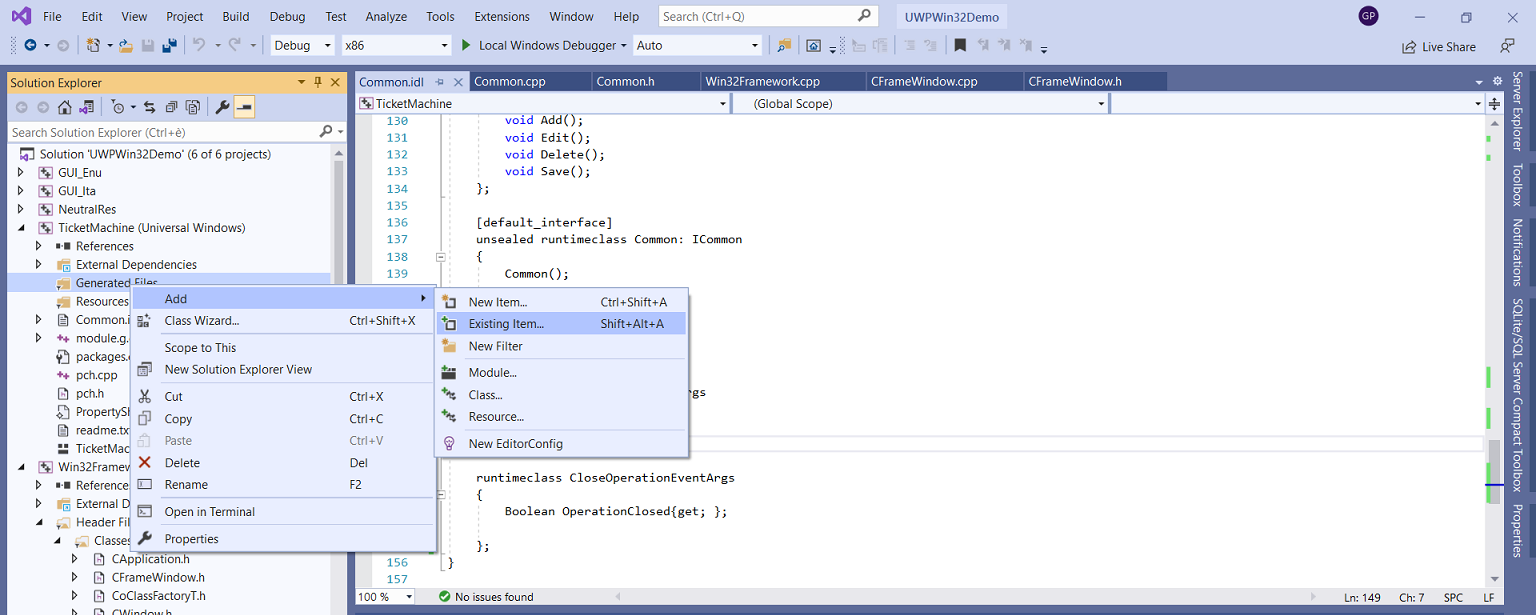Switch views using the Solution Explorer icon
Image resolution: width=1536 pixels, height=615 pixels.
coord(87,107)
